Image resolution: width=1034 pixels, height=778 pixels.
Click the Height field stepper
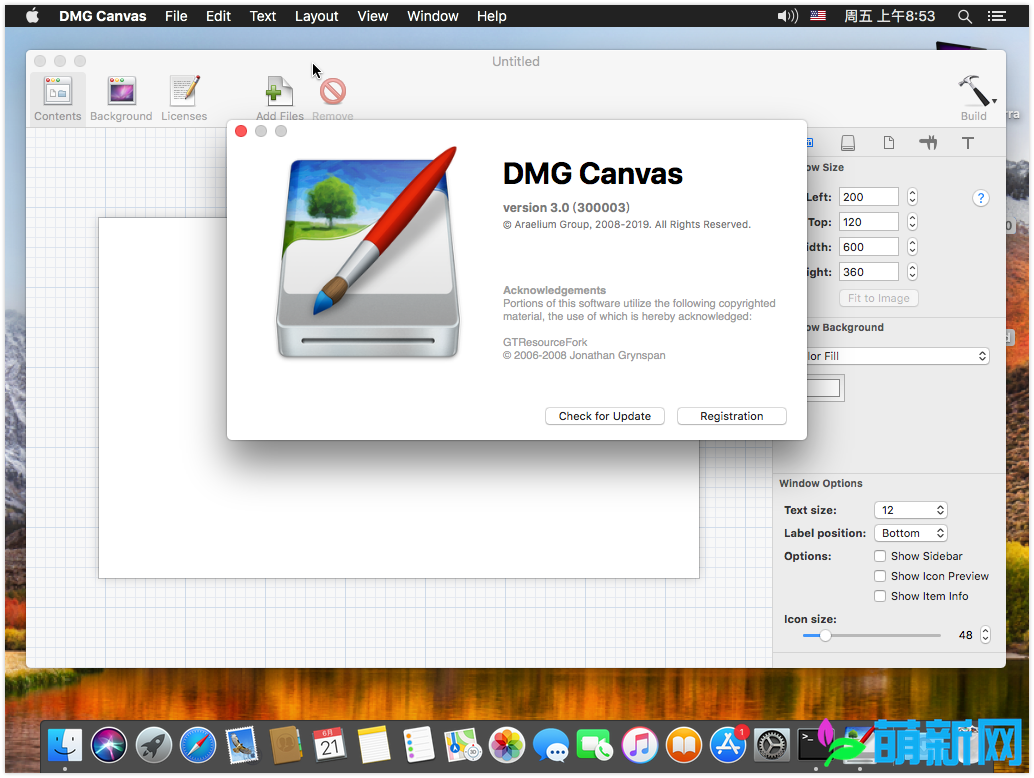[x=912, y=272]
